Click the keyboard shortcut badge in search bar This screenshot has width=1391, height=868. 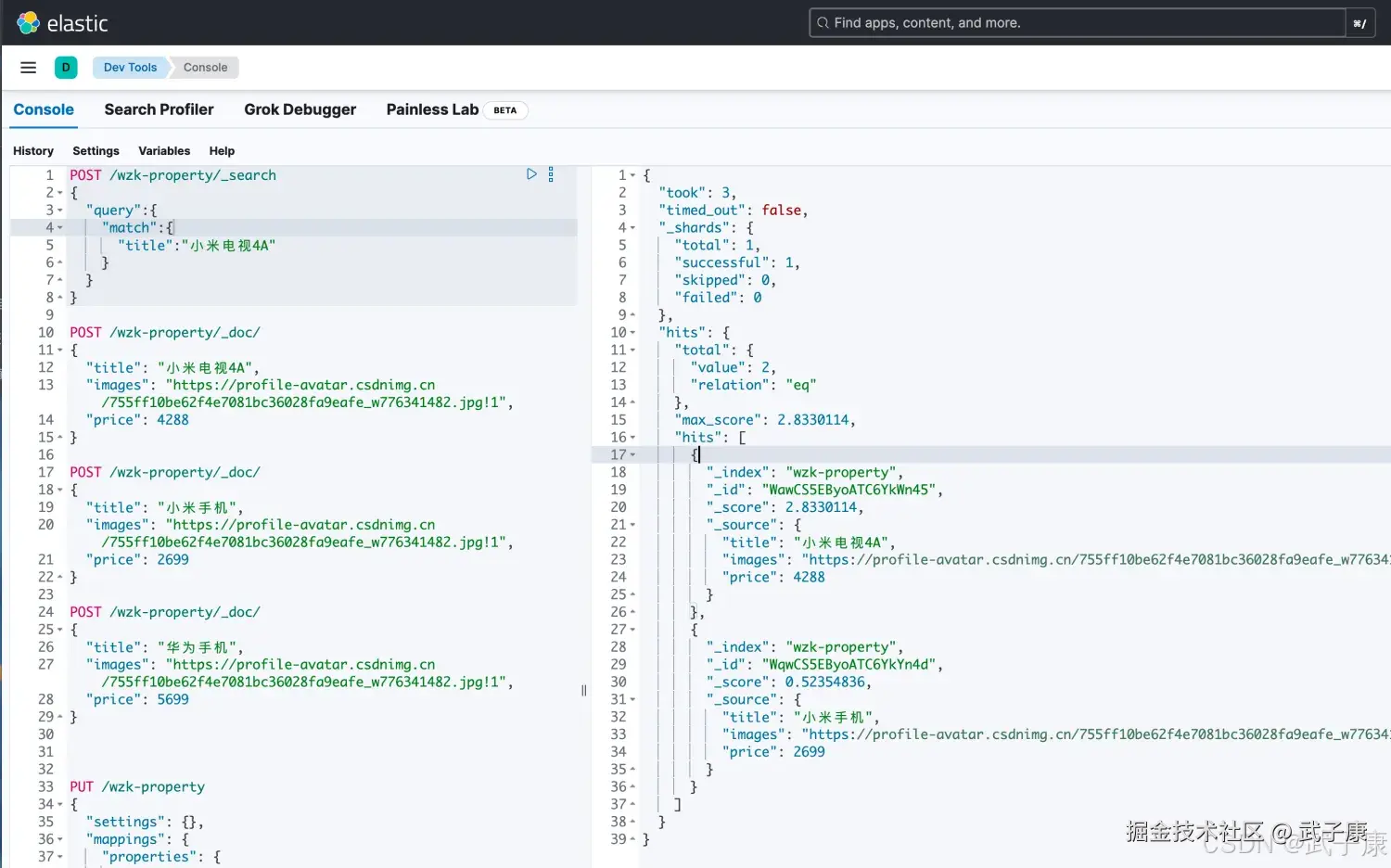[1359, 23]
